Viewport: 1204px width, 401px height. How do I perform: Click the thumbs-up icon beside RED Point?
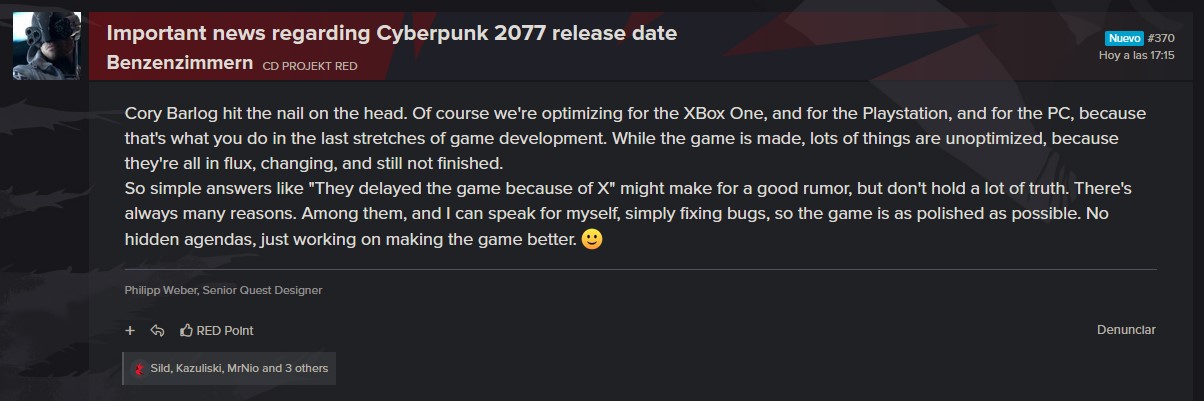(186, 330)
